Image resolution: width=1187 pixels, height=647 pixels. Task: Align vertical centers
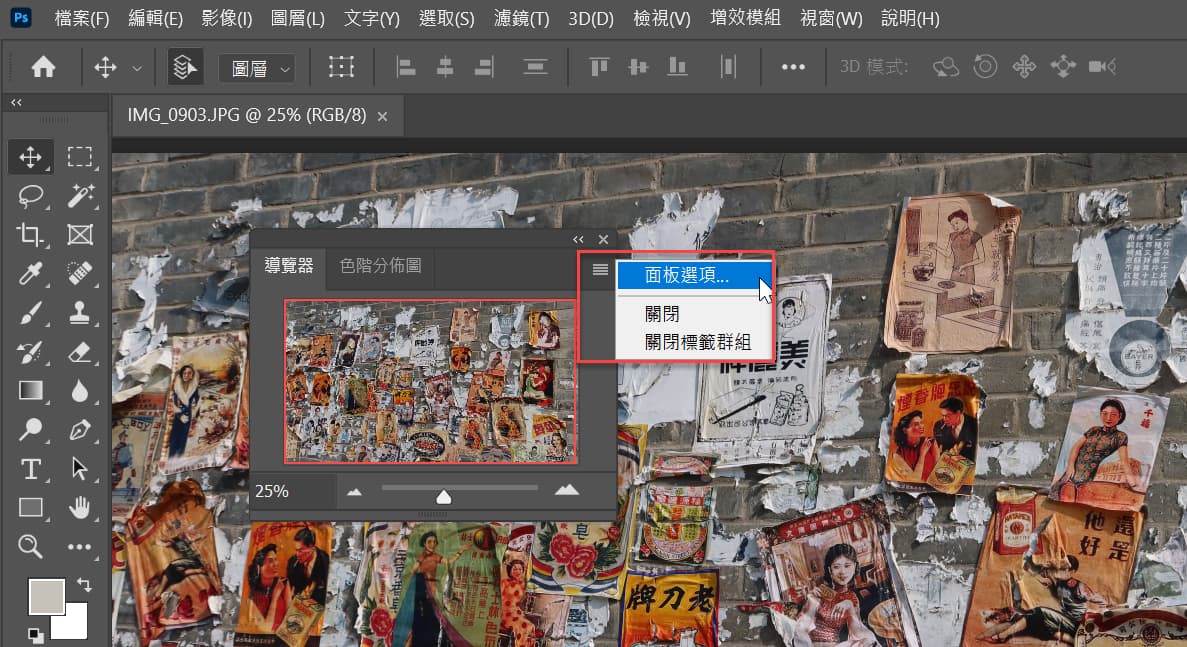pyautogui.click(x=638, y=67)
